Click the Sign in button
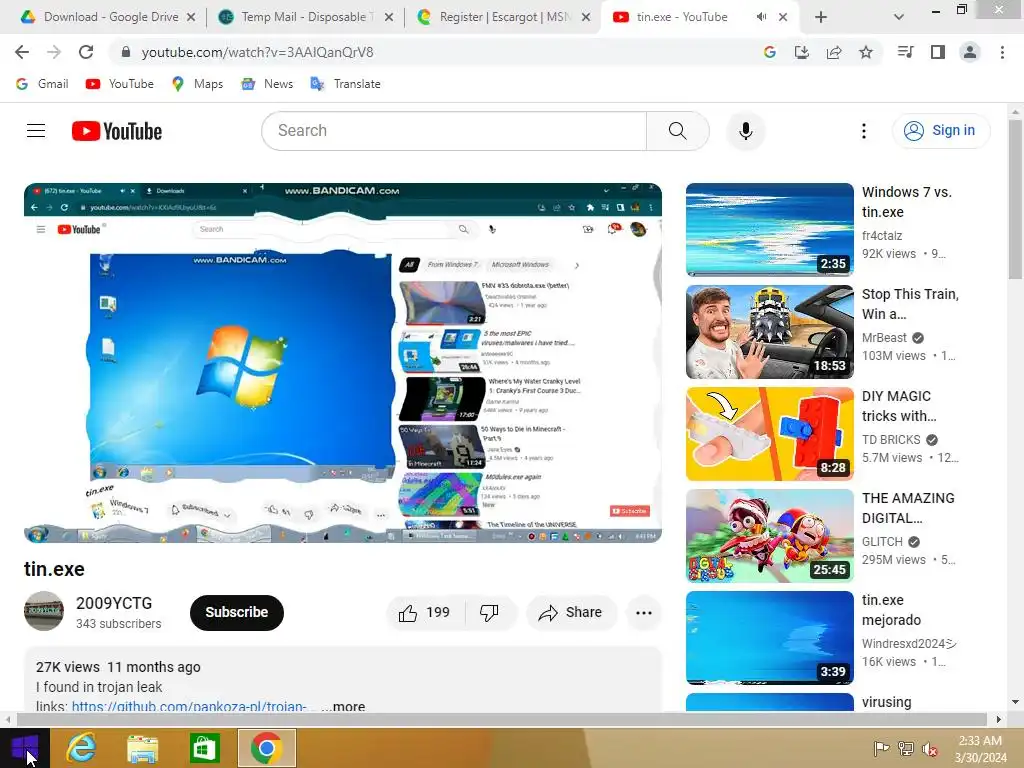 click(x=940, y=131)
